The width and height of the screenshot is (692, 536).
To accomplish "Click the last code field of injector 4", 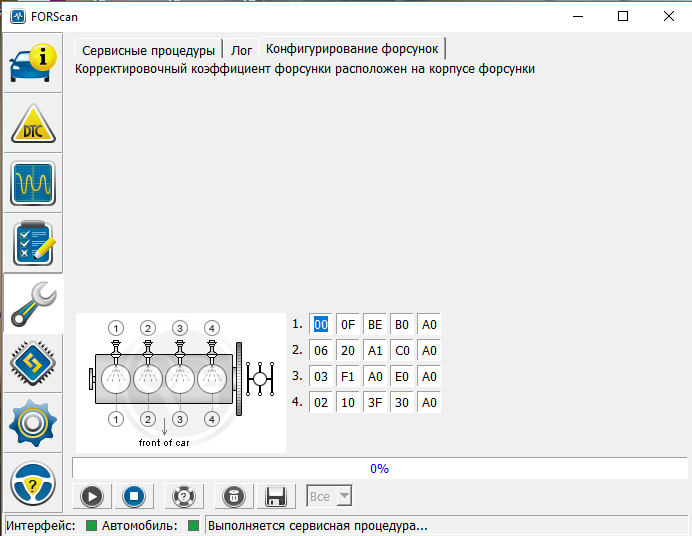I will click(x=429, y=402).
